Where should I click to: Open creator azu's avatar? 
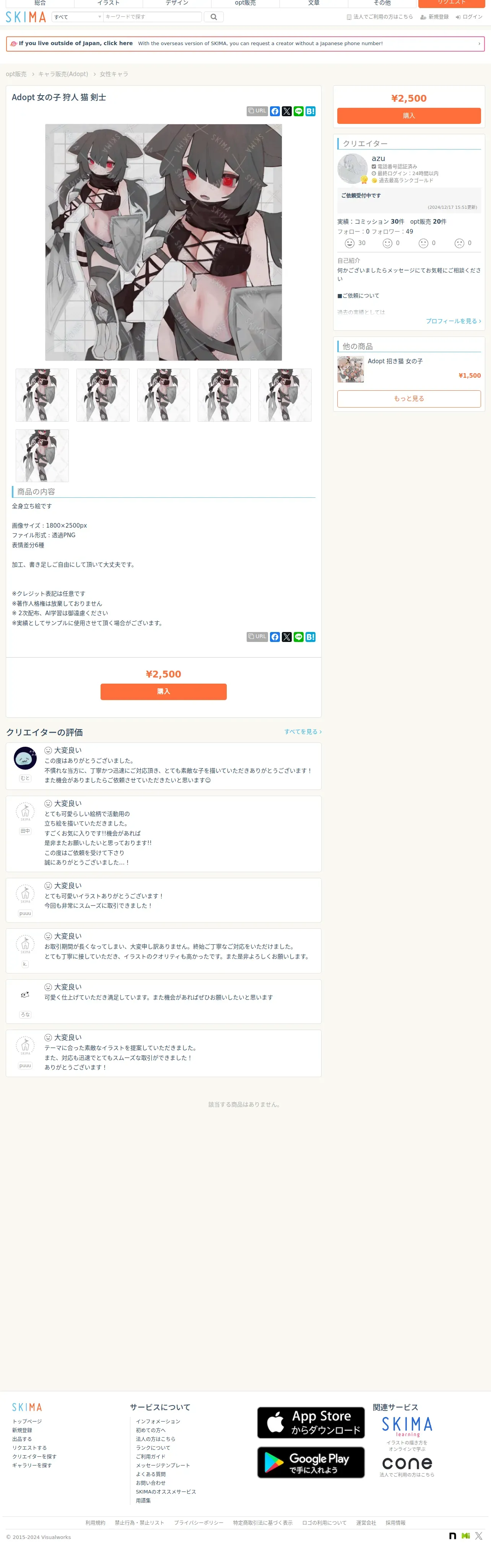pos(352,169)
